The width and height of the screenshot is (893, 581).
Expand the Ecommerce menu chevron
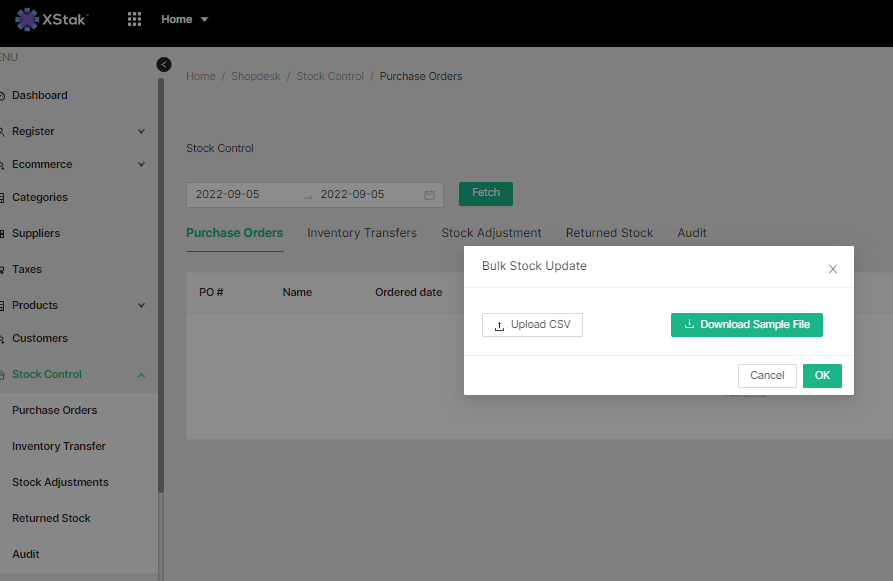coord(141,165)
